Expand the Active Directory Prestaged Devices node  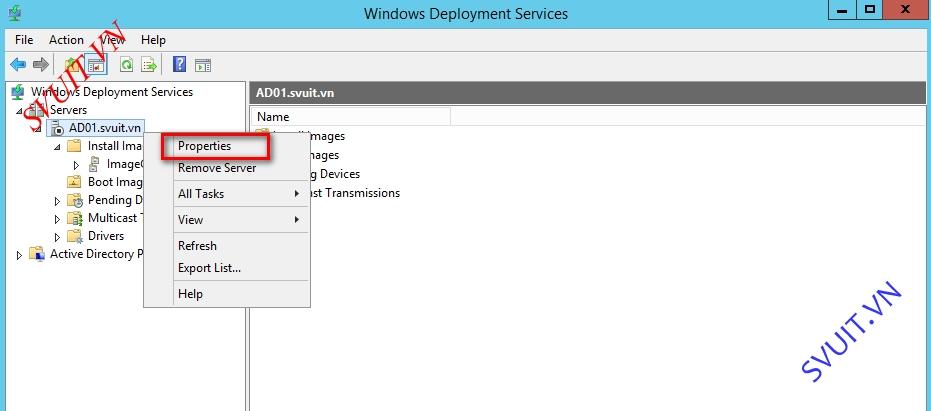click(18, 255)
